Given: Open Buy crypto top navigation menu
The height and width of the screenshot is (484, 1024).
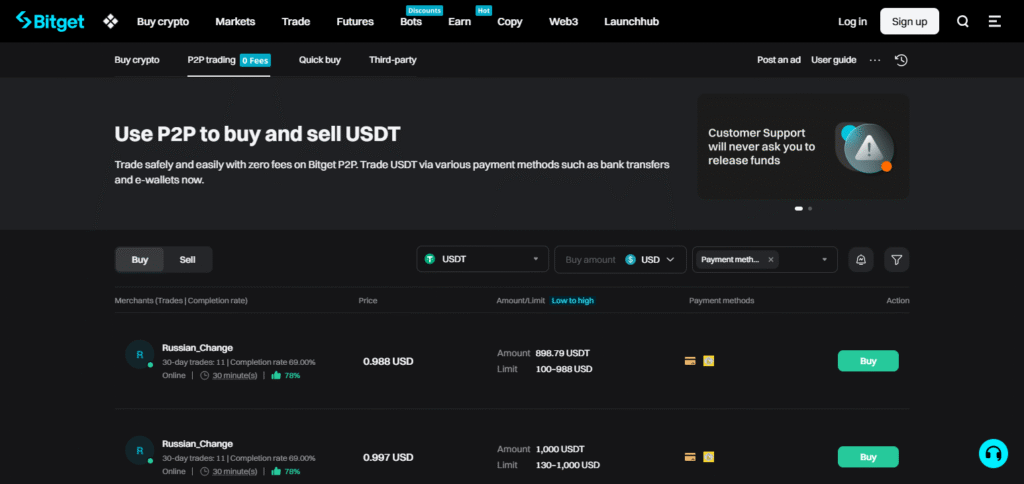Looking at the screenshot, I should tap(163, 22).
